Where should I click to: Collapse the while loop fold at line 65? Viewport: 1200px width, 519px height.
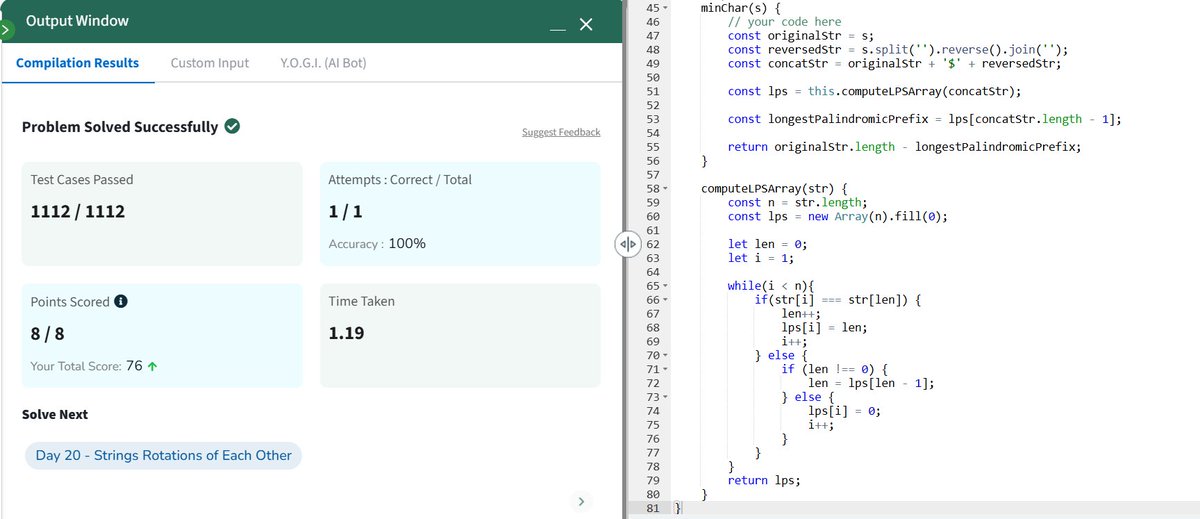point(666,286)
